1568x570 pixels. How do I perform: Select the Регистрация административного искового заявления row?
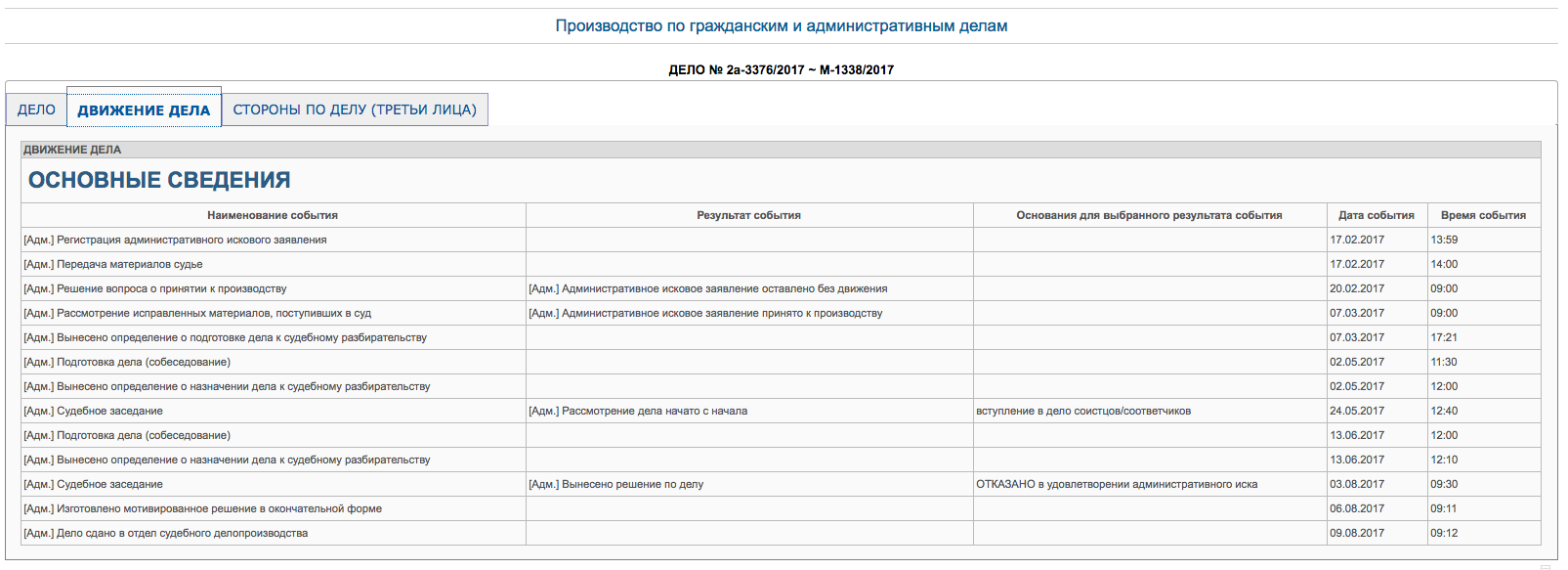pos(176,240)
